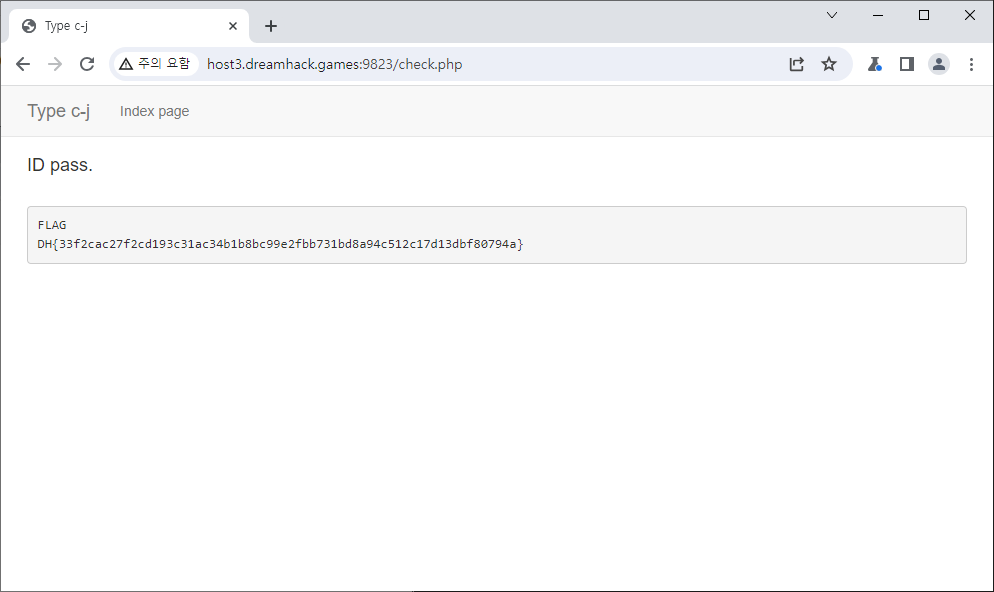The width and height of the screenshot is (994, 592).
Task: Focus the address bar URL field
Action: pyautogui.click(x=450, y=64)
